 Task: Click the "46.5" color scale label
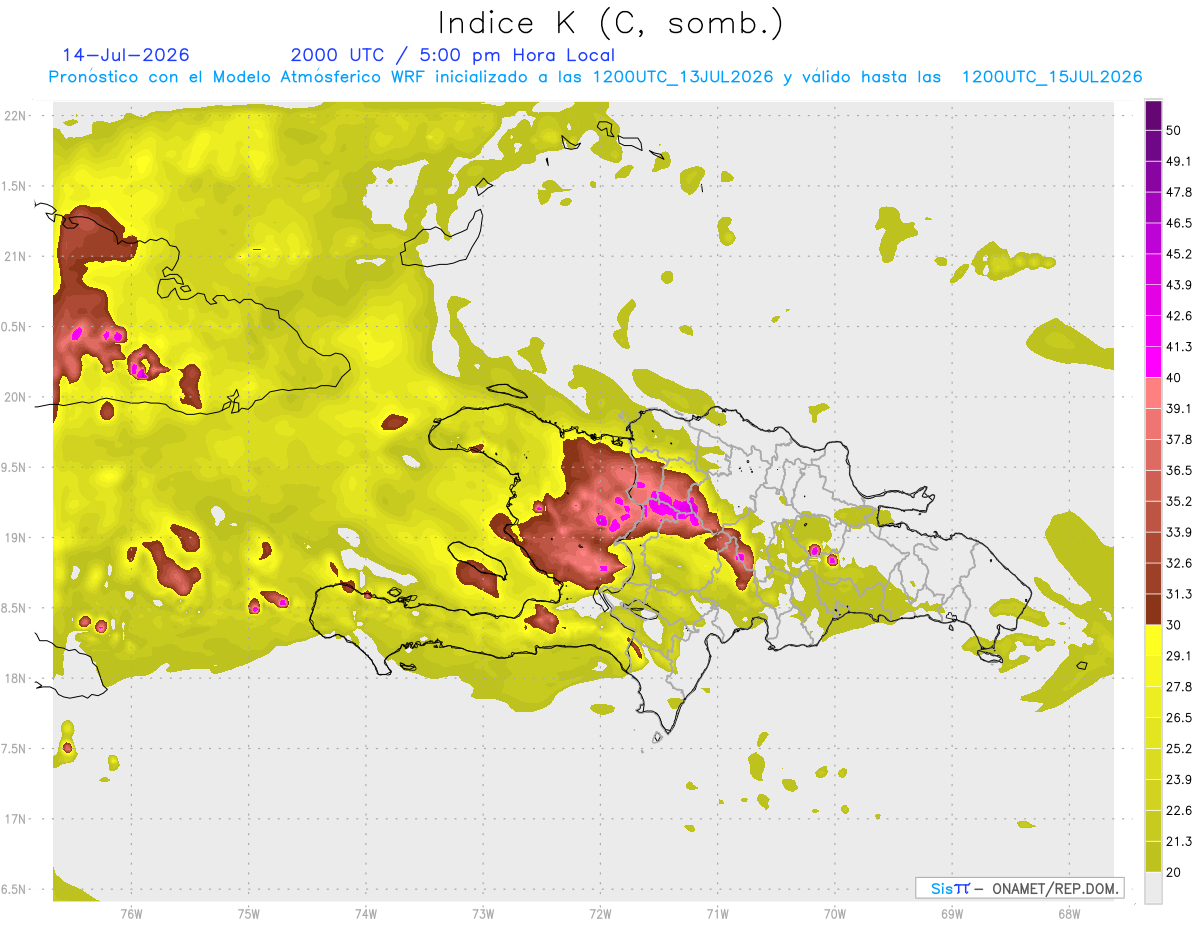[1178, 223]
